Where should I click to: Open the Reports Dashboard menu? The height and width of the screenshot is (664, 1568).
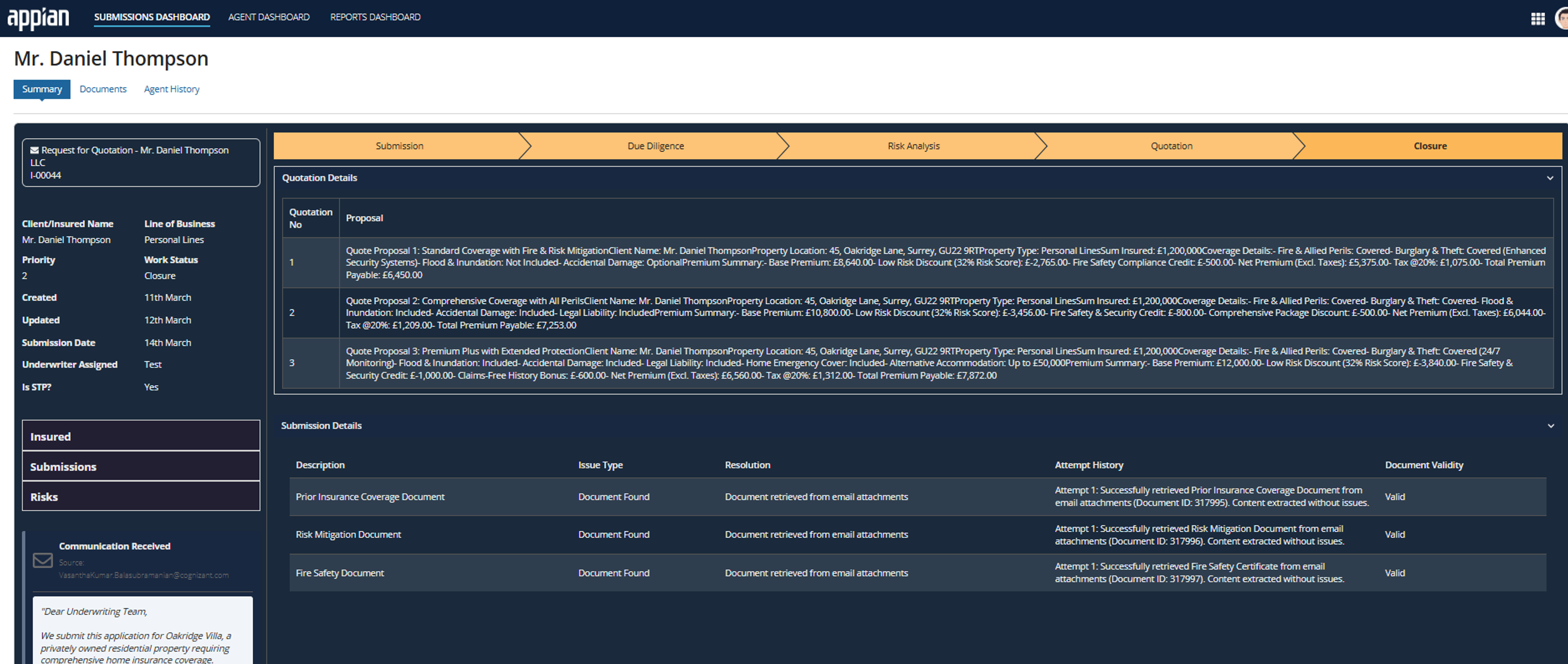(x=375, y=17)
